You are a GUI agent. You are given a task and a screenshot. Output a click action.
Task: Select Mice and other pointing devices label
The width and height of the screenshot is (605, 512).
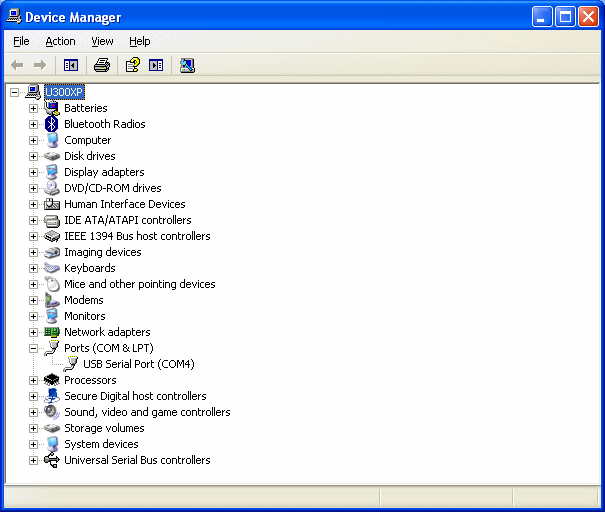(140, 284)
